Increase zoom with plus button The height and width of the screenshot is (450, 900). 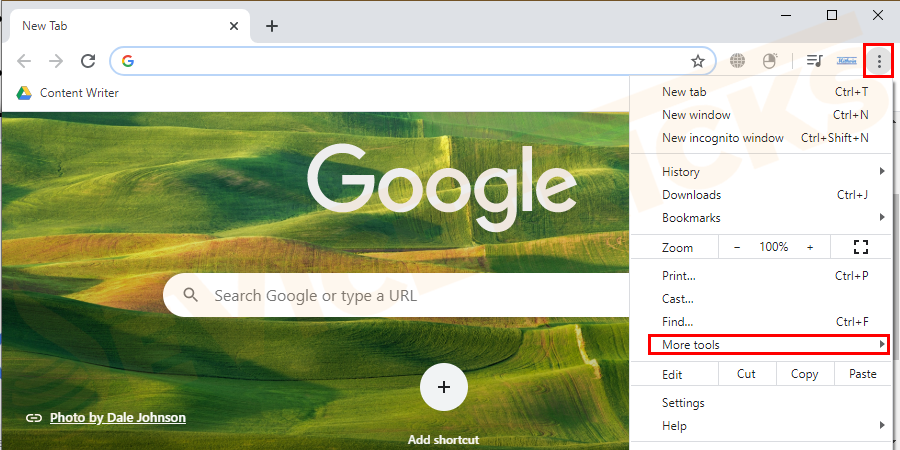tap(810, 247)
